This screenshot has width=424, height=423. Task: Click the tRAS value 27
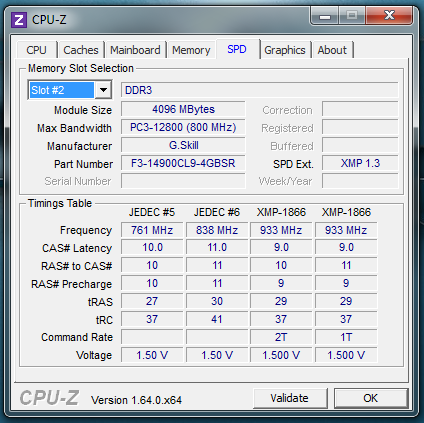point(152,301)
